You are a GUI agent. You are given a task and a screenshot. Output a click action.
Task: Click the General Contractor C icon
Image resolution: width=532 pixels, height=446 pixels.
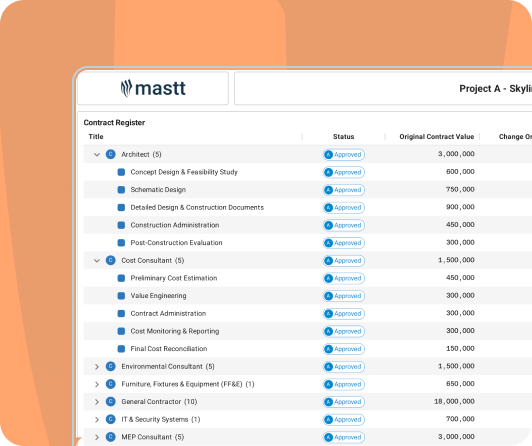pos(111,402)
